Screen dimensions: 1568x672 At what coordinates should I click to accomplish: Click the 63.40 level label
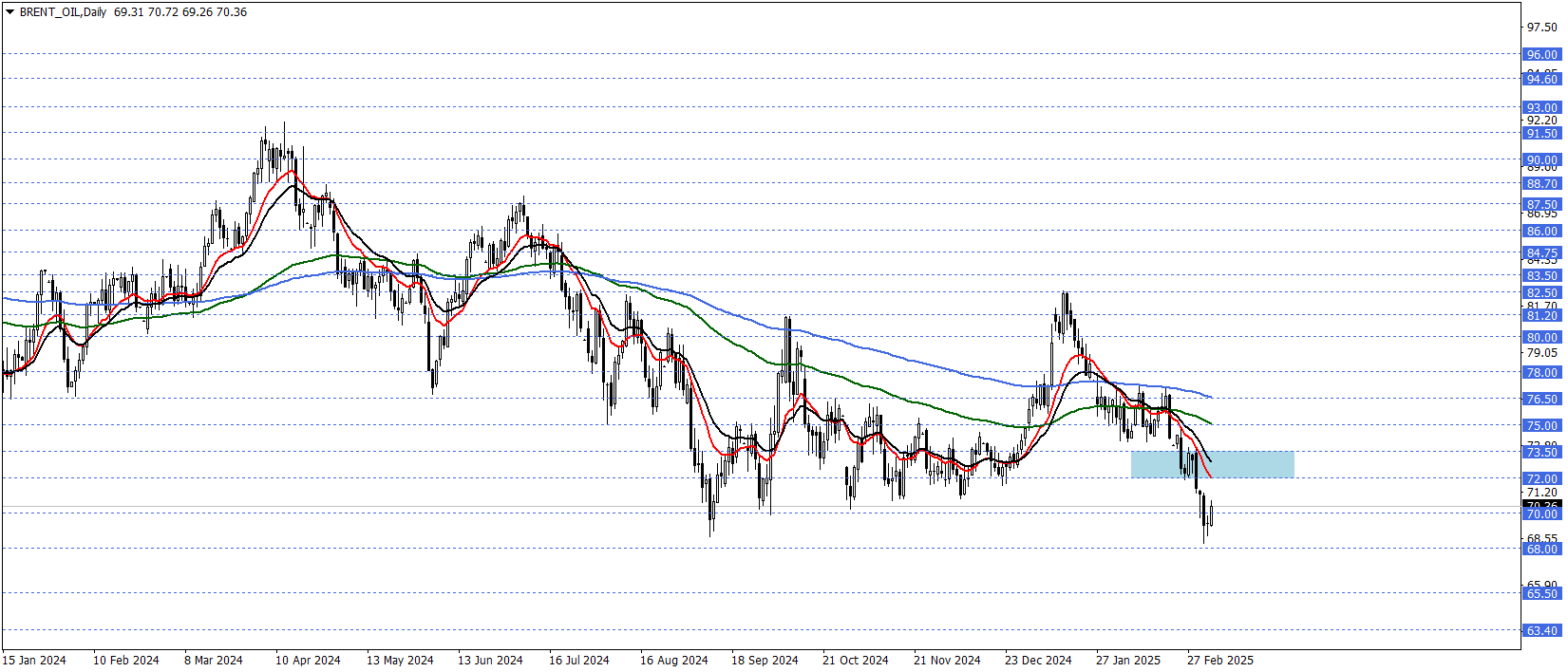coord(1541,631)
